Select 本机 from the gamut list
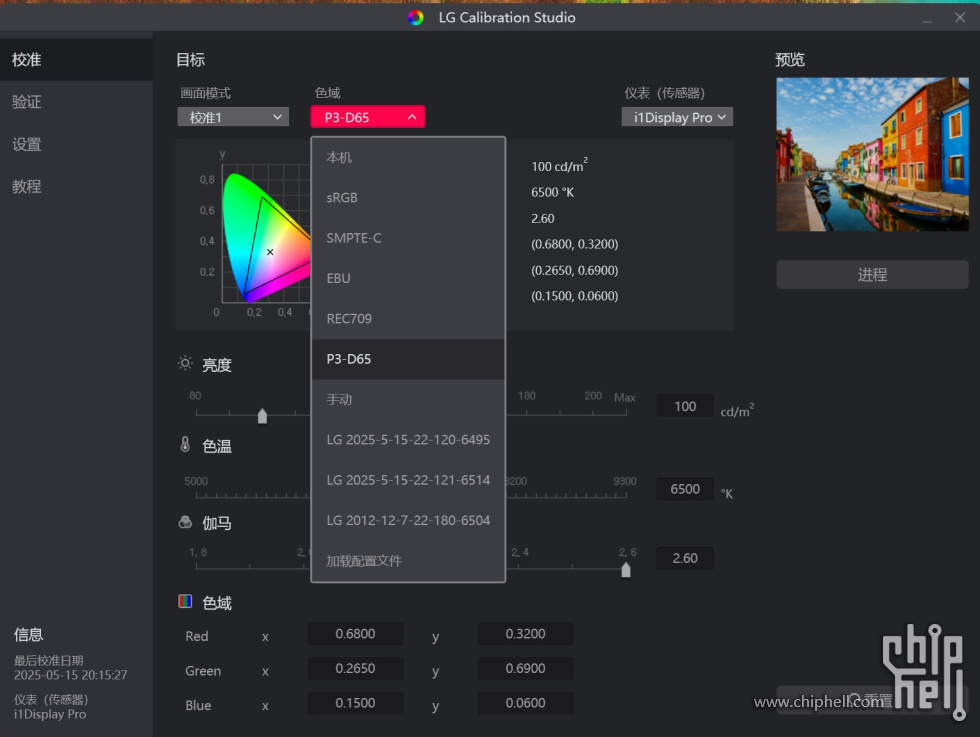The image size is (980, 737). [x=408, y=158]
